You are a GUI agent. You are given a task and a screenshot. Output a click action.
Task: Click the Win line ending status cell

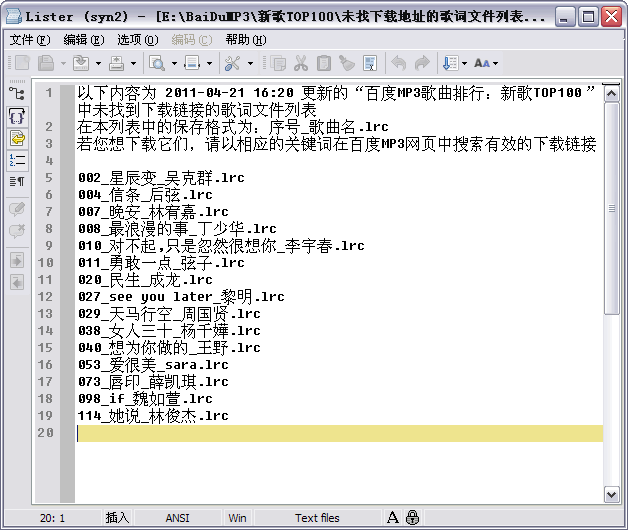[238, 518]
